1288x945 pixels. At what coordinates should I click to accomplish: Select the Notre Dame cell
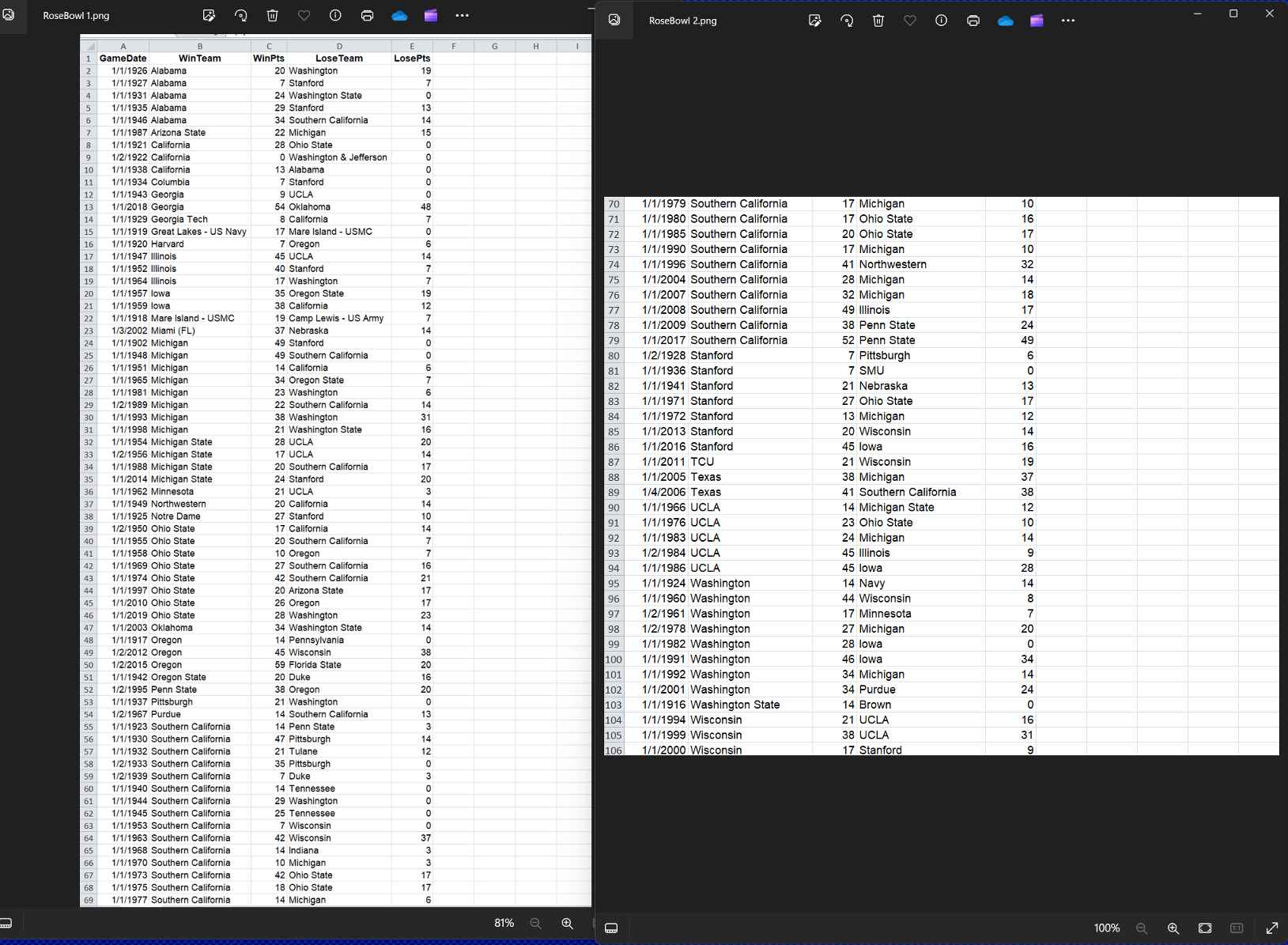pyautogui.click(x=200, y=516)
